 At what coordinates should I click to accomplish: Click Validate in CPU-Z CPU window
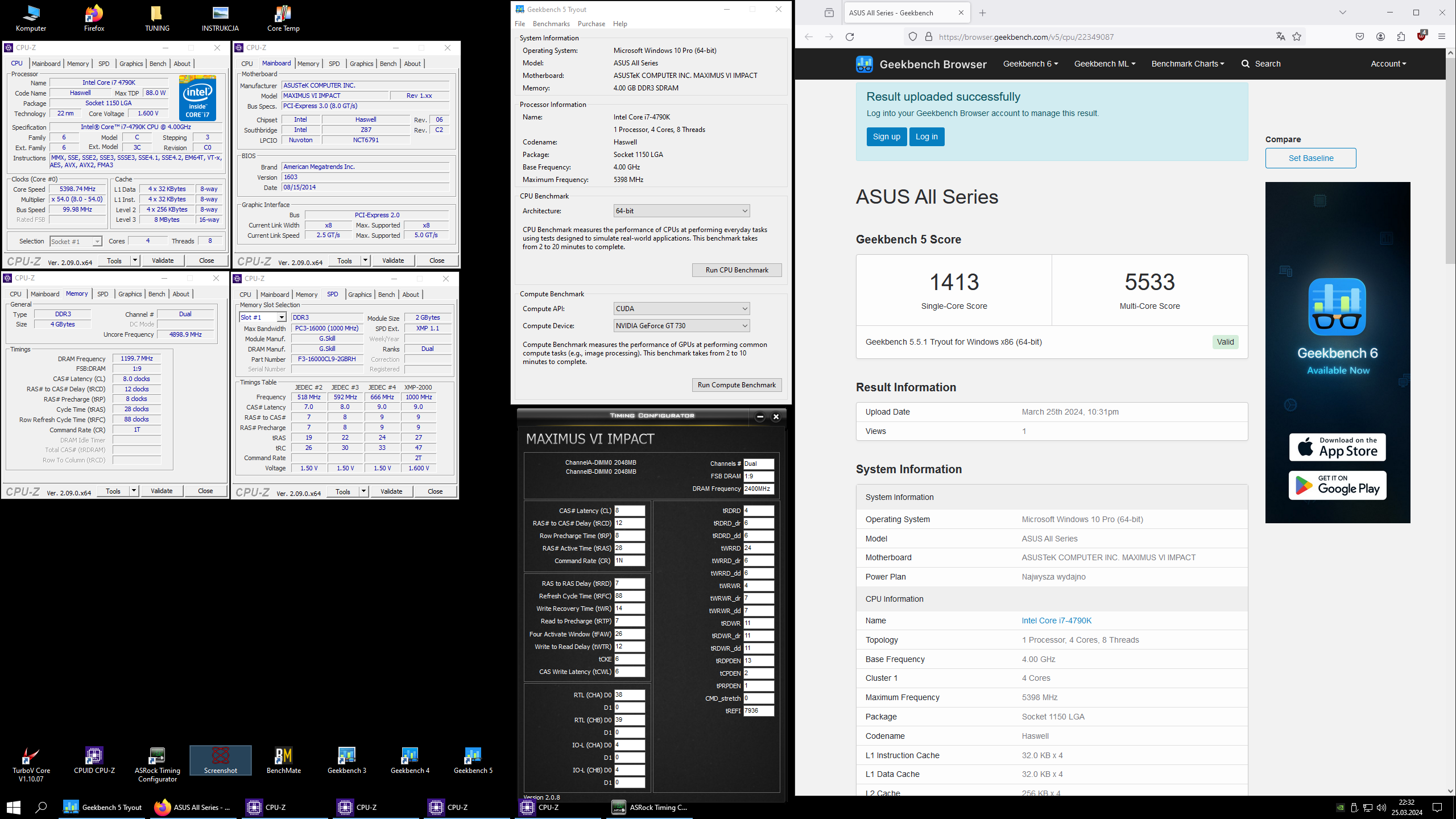coord(163,260)
